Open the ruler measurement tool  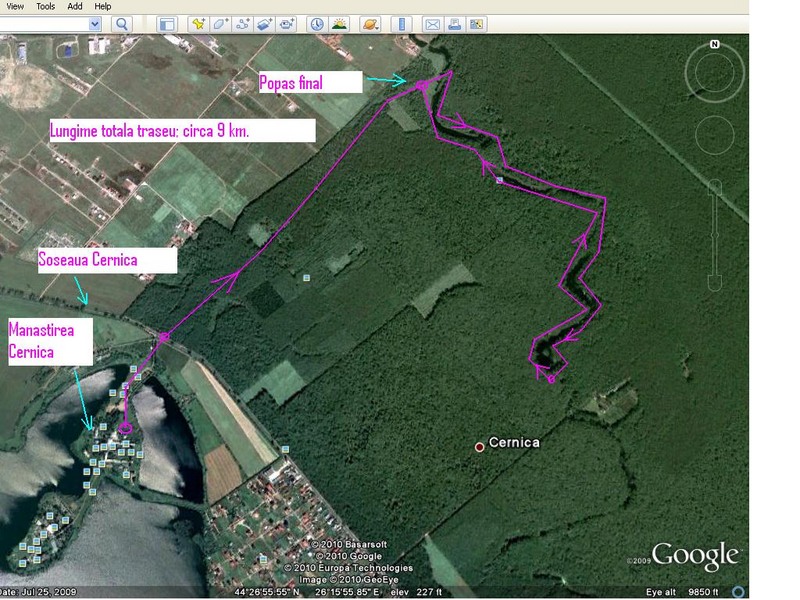401,23
